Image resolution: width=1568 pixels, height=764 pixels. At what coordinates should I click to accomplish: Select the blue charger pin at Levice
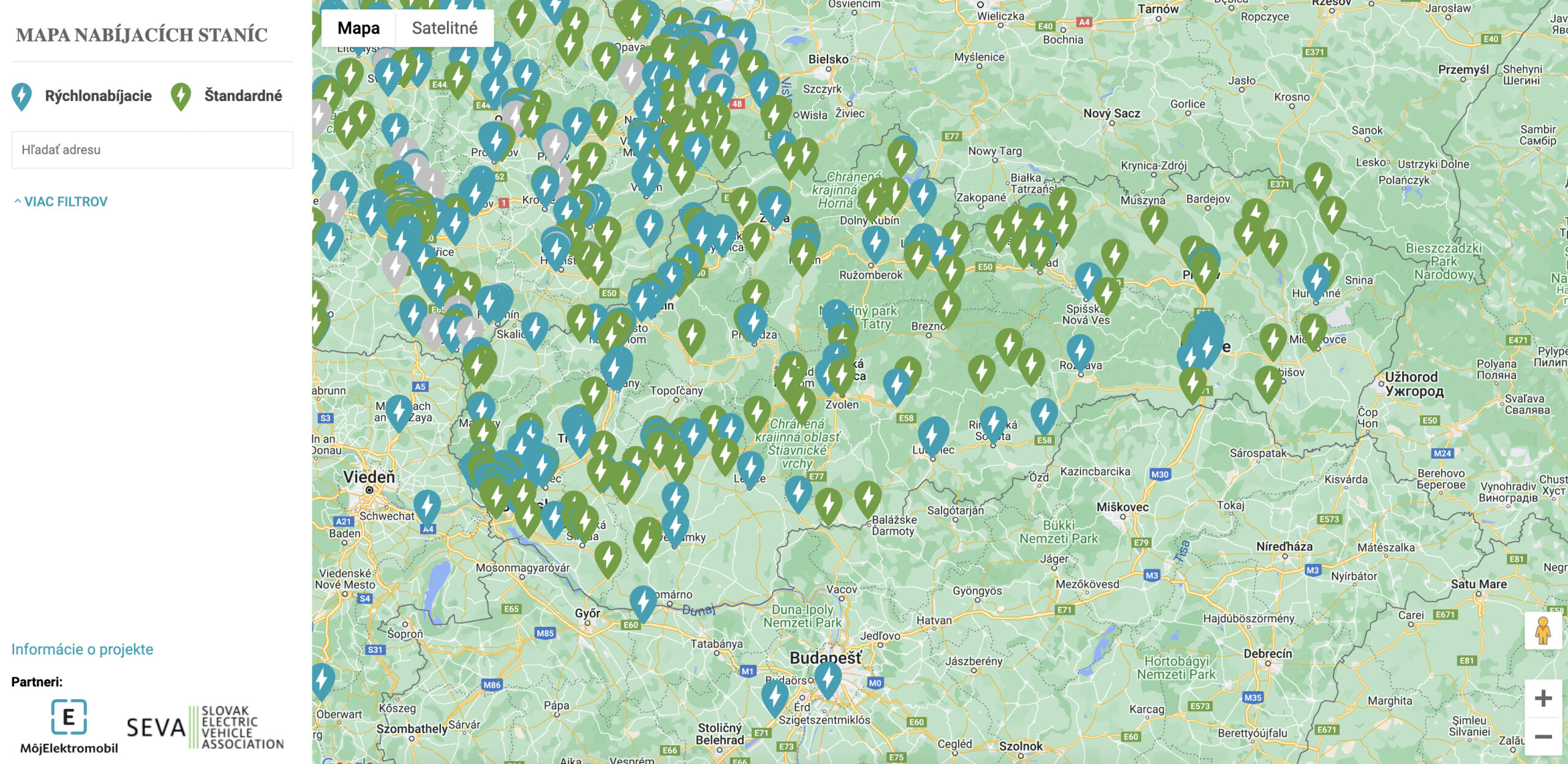pos(750,468)
